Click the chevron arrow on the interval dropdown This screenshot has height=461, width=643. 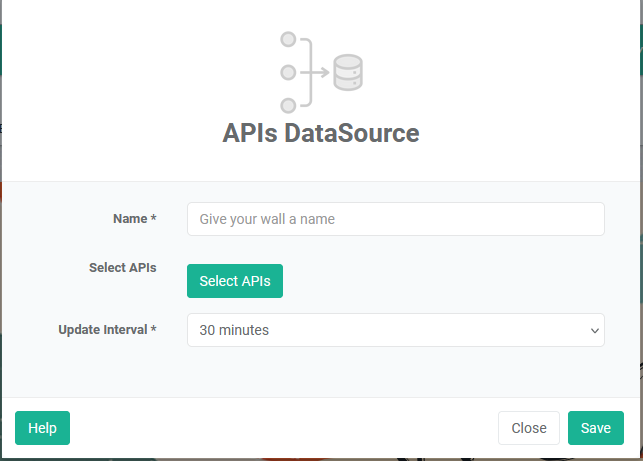[x=594, y=330]
